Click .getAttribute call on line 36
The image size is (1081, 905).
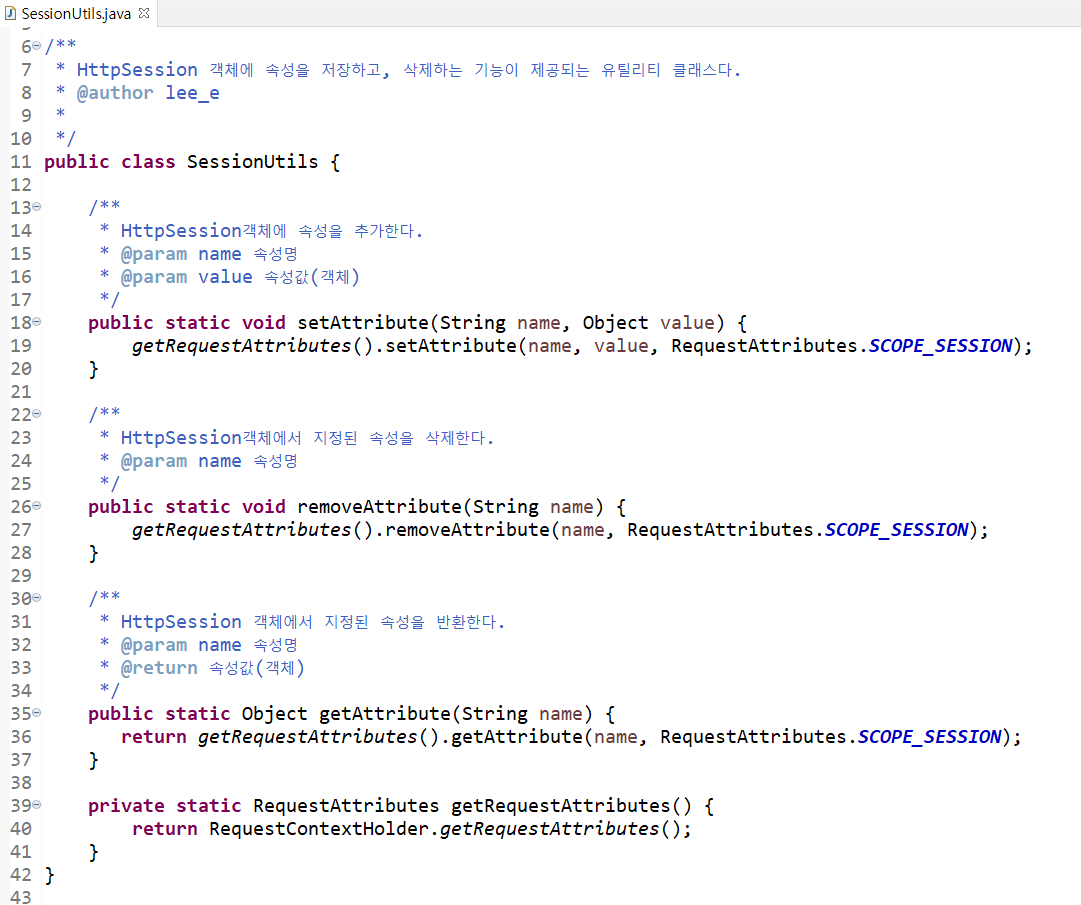point(512,737)
